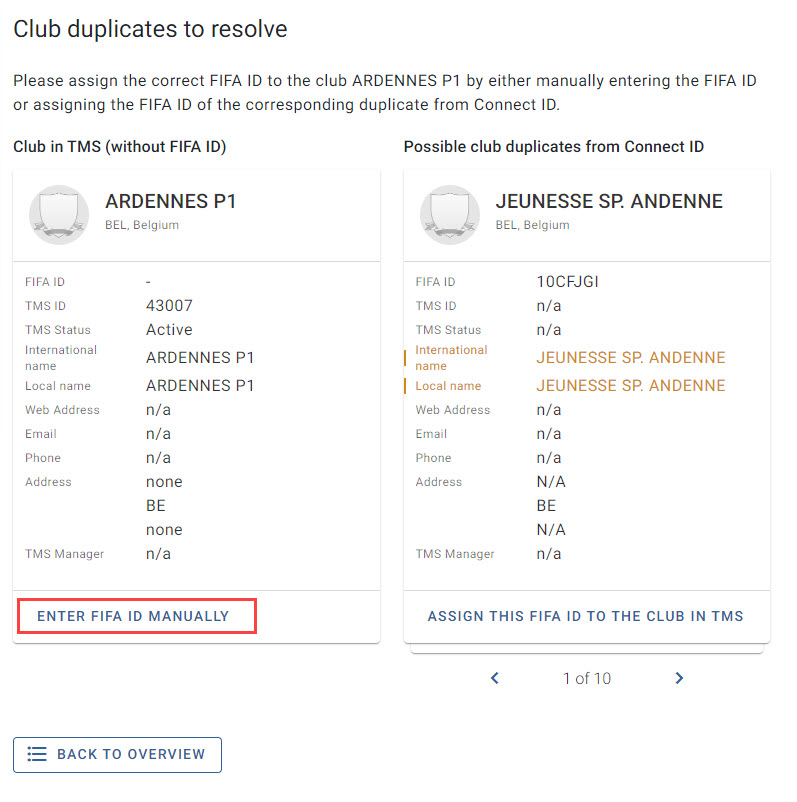The width and height of the screenshot is (797, 802).
Task: Select the FIFA ID value 10CFJGI
Action: [x=567, y=281]
